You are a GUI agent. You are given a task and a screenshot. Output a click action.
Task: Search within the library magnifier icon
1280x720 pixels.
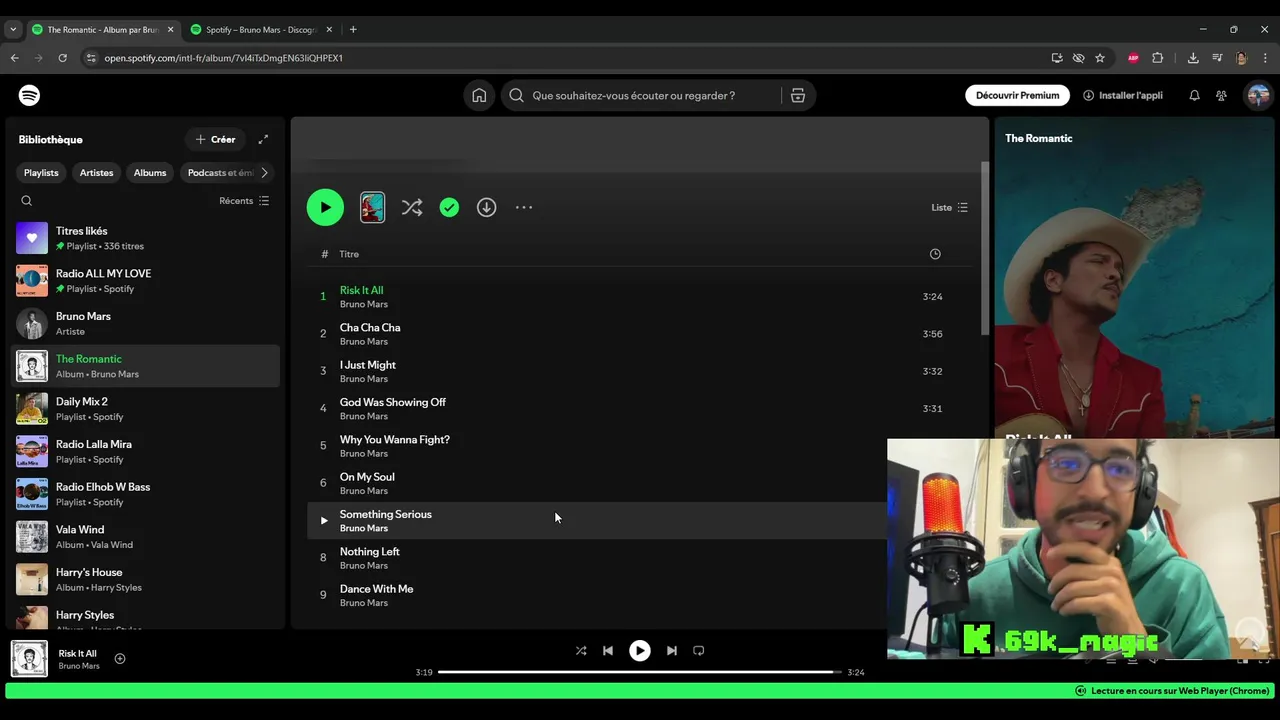click(x=27, y=201)
